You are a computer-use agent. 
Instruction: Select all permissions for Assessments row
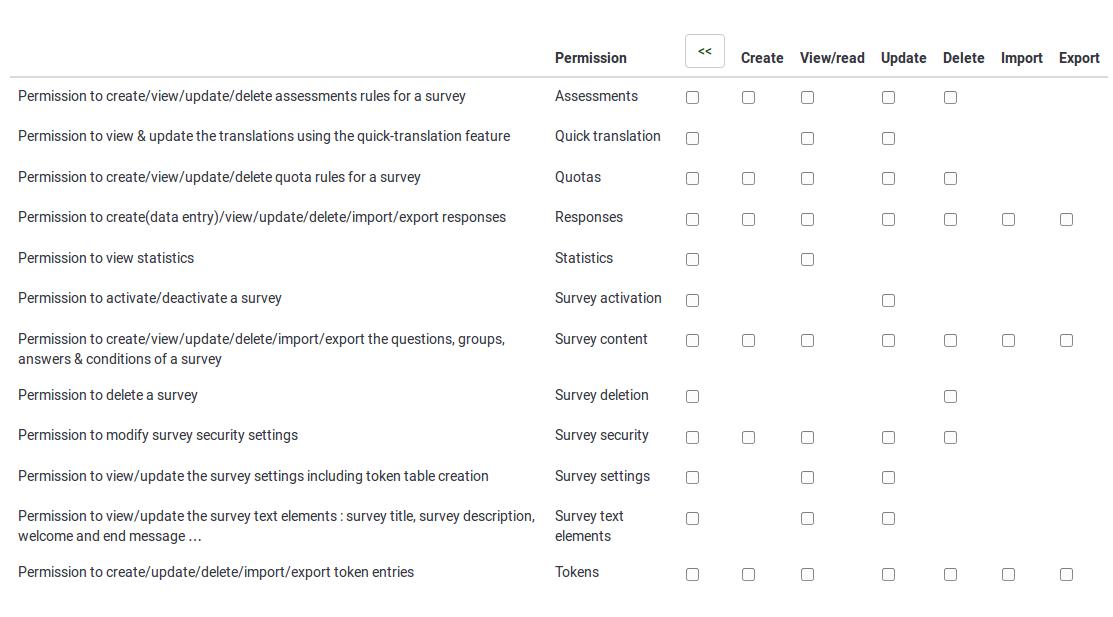tap(692, 98)
